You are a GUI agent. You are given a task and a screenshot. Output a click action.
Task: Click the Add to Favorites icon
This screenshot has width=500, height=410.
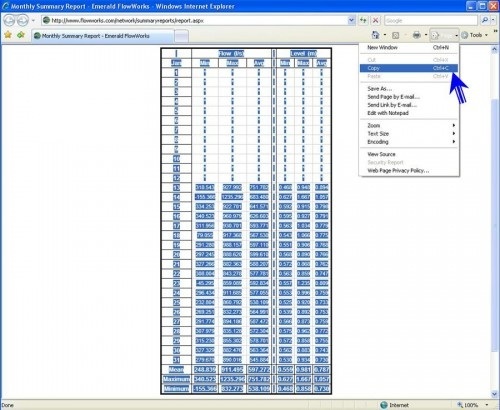tap(21, 35)
